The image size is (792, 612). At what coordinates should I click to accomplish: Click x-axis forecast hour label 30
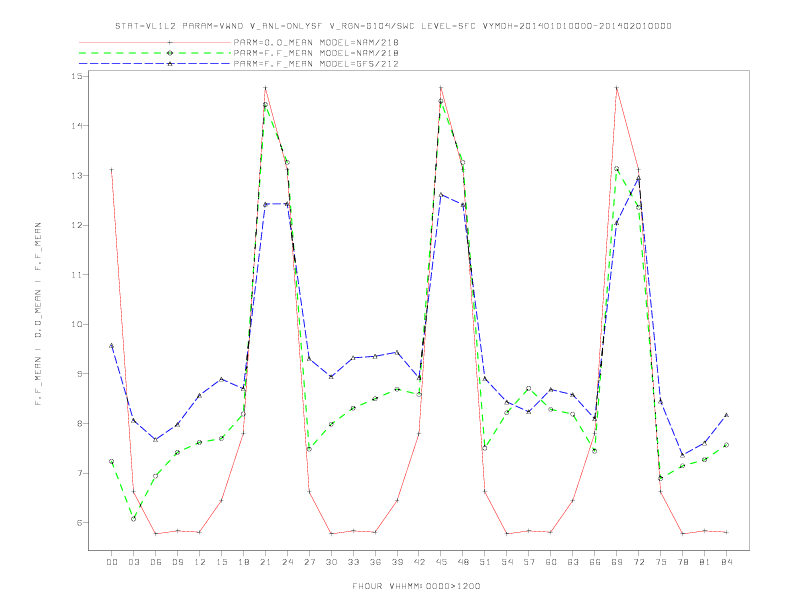pos(331,562)
